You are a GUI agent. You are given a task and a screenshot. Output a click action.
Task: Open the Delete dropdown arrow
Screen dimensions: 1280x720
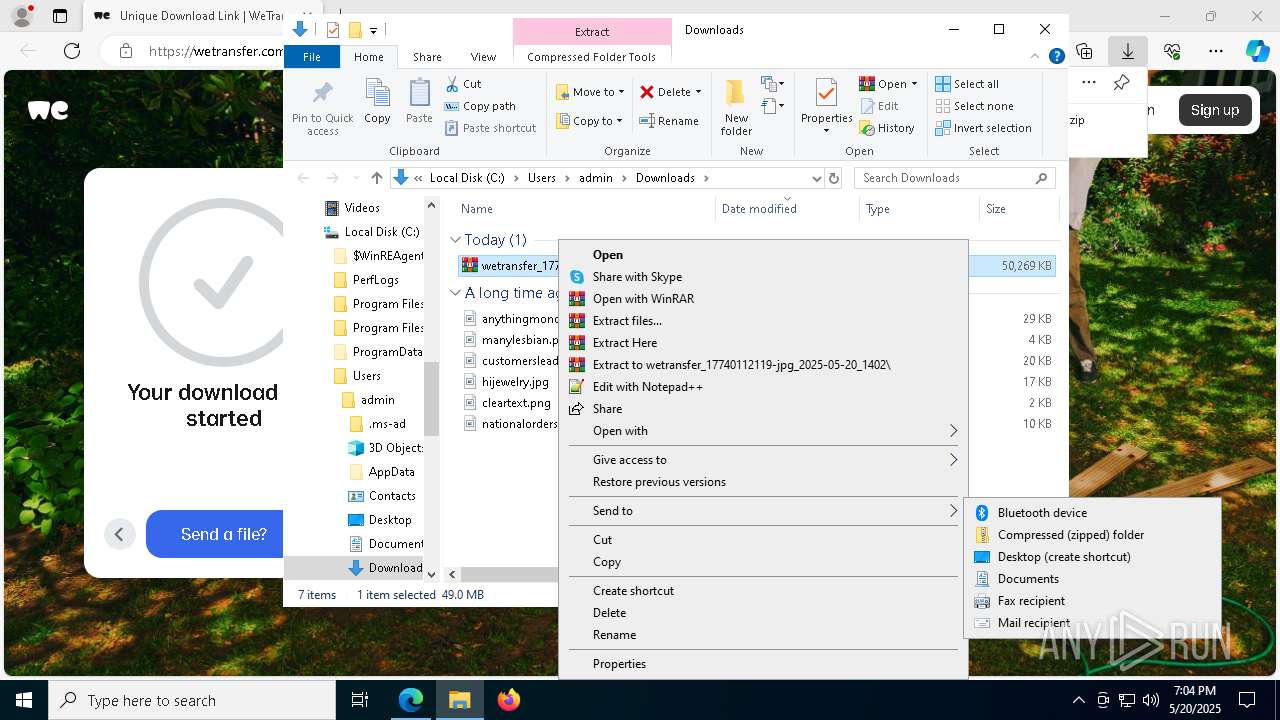(698, 92)
